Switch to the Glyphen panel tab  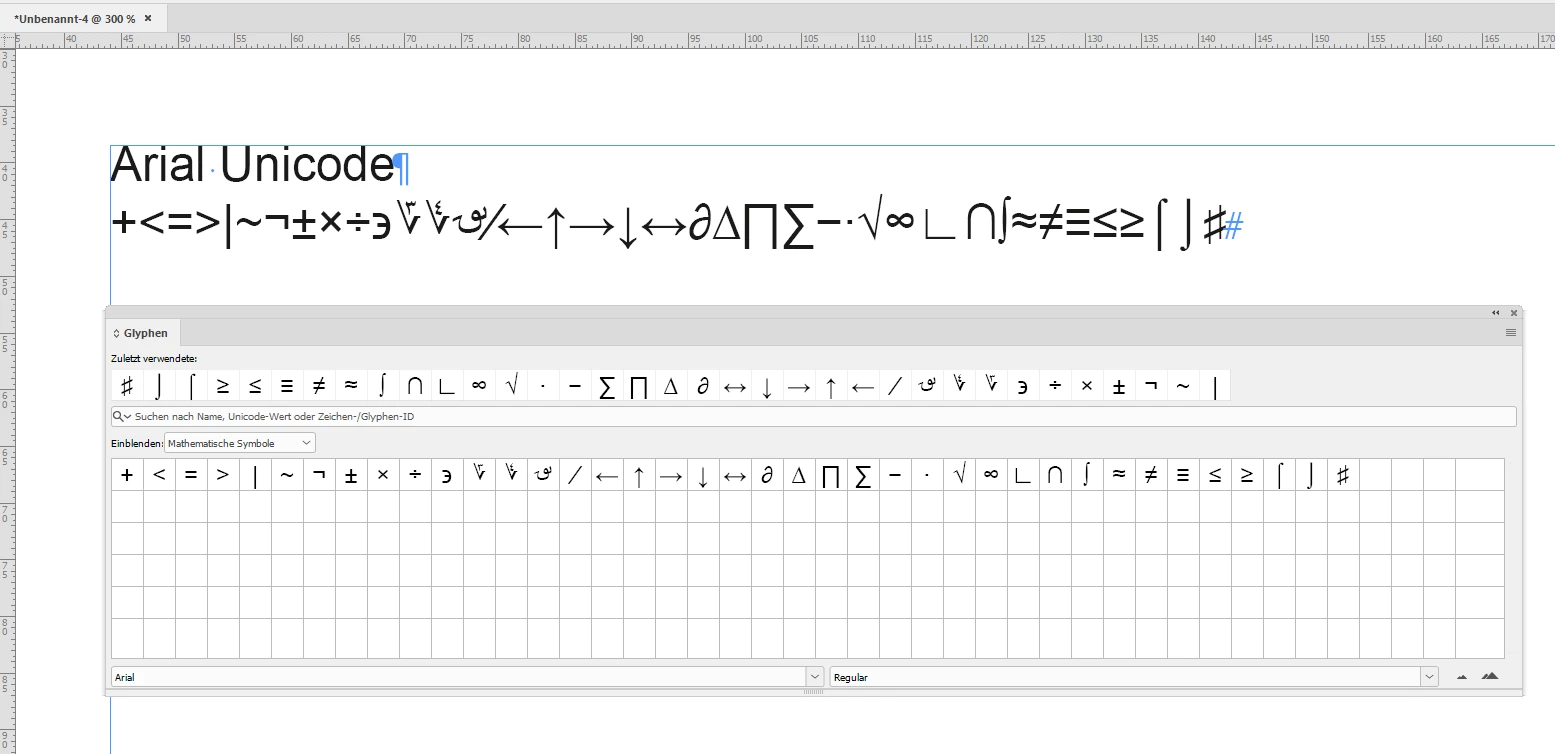click(x=145, y=333)
